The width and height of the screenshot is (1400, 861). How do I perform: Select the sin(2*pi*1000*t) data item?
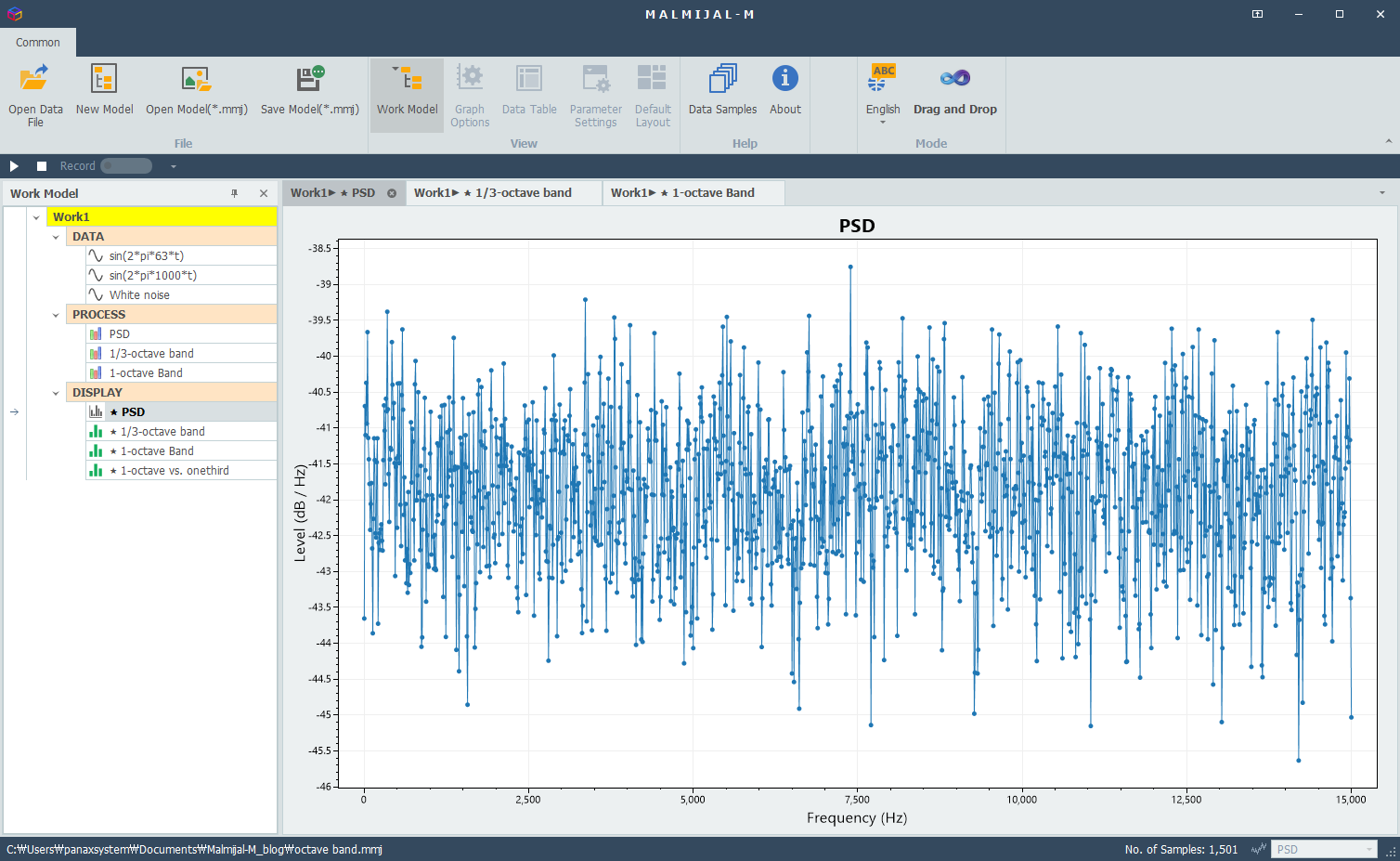pos(181,275)
